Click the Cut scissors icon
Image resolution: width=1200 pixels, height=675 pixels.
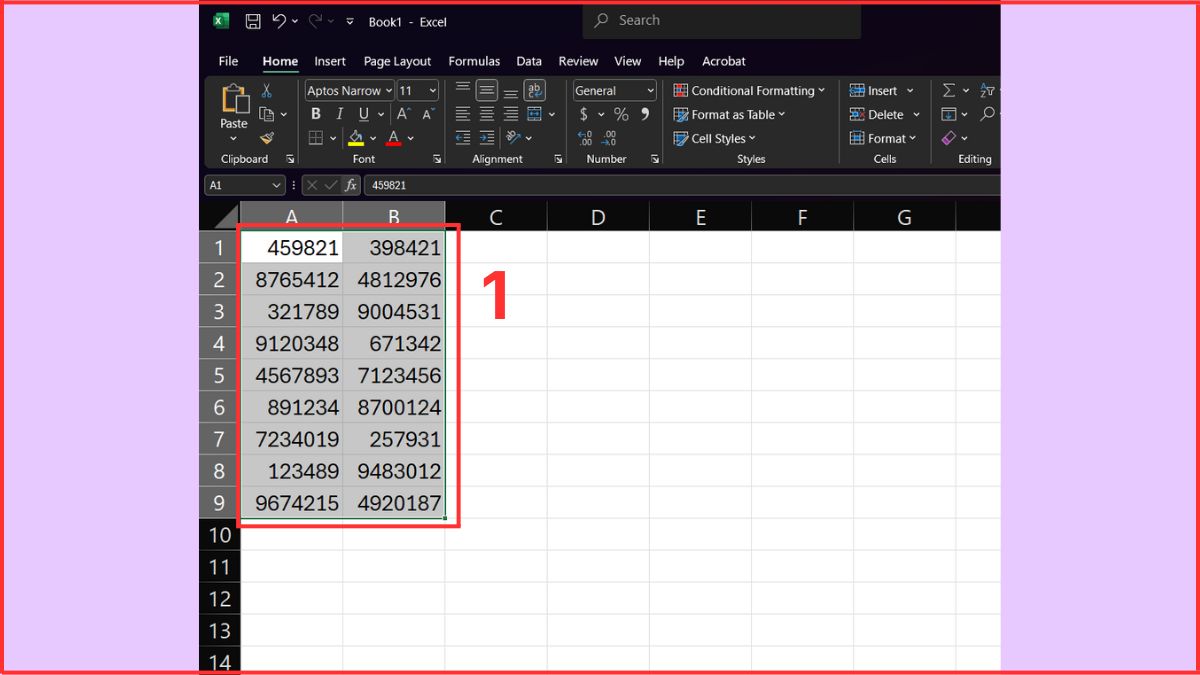tap(266, 91)
